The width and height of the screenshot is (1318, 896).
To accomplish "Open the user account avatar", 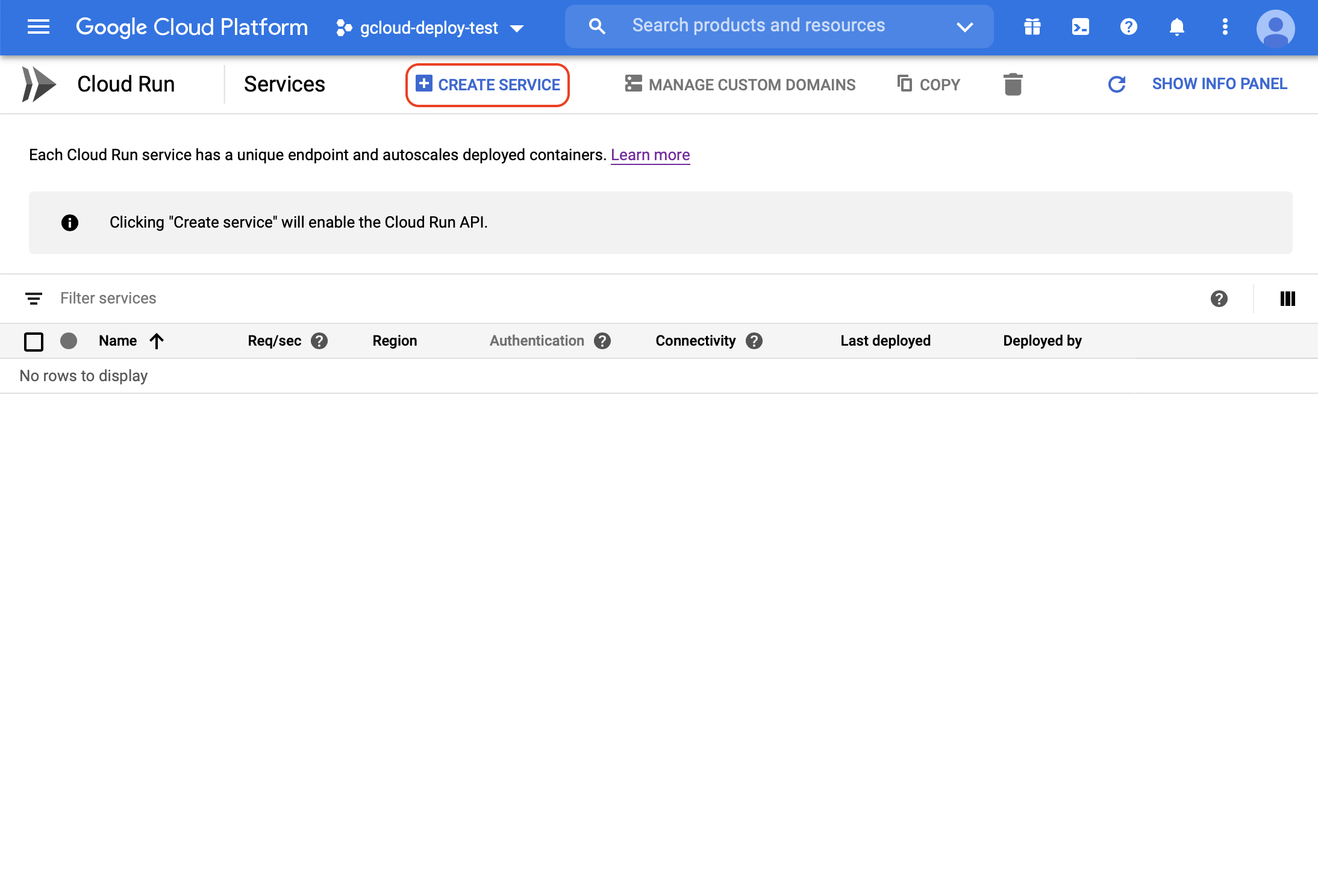I will (x=1276, y=28).
